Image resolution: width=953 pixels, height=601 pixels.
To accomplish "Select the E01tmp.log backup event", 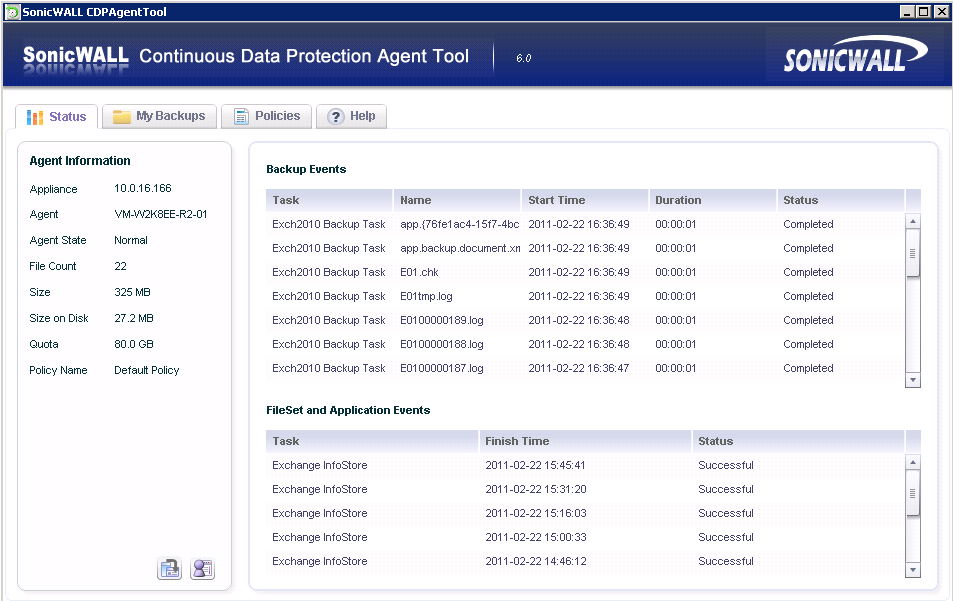I will pos(585,296).
